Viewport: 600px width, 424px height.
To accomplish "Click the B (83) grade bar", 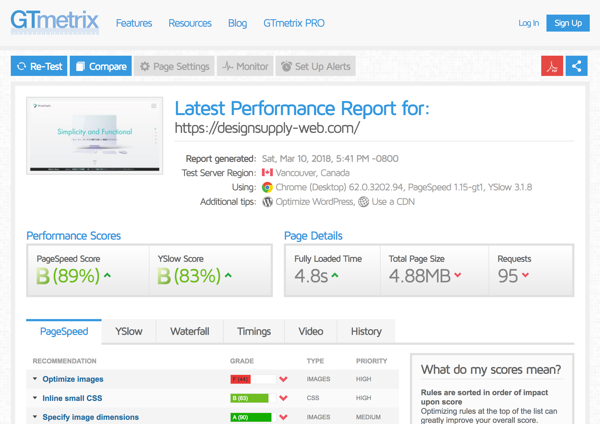I will pyautogui.click(x=253, y=398).
